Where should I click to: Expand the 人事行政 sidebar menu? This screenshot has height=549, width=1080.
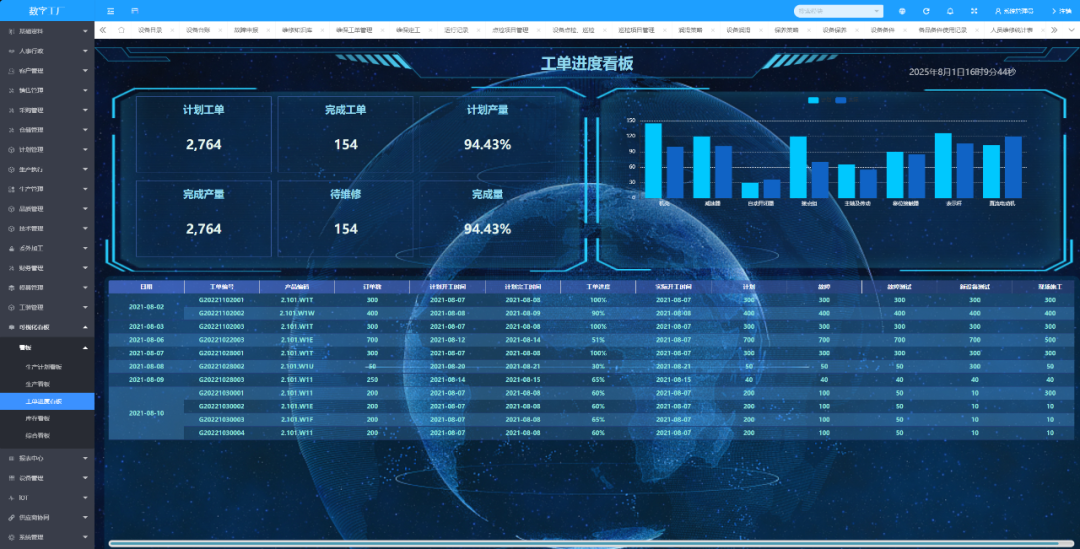click(48, 51)
